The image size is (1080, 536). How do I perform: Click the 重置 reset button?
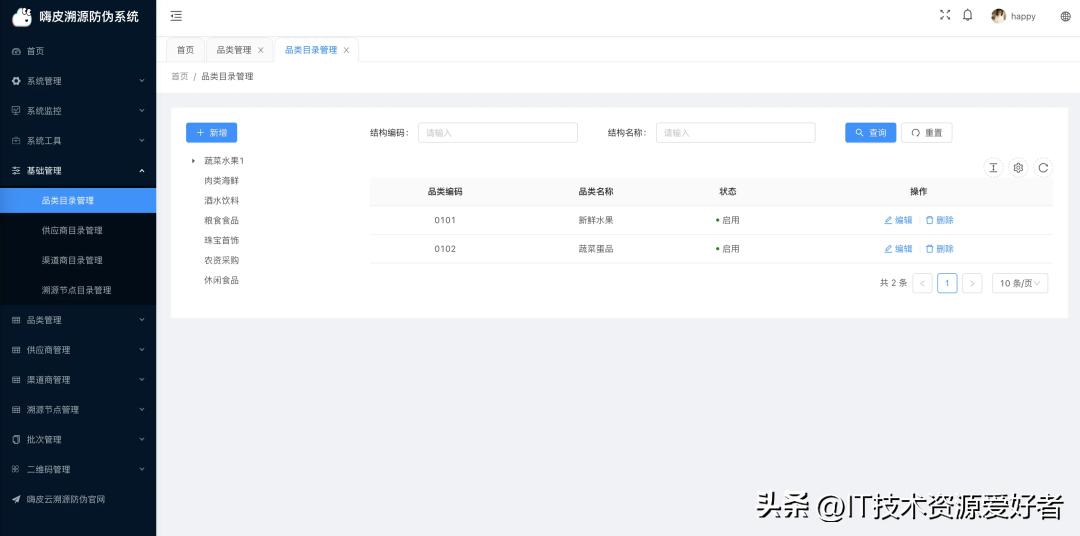tap(926, 132)
